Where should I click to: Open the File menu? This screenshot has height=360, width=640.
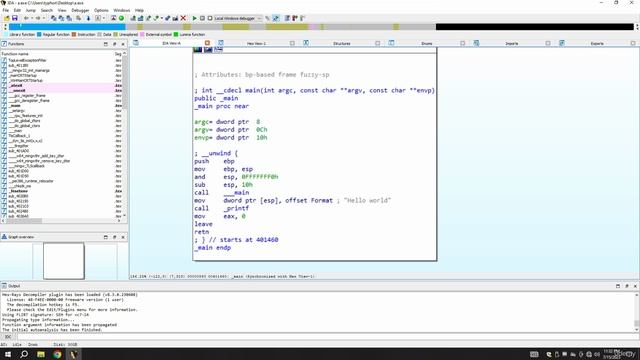click(6, 10)
